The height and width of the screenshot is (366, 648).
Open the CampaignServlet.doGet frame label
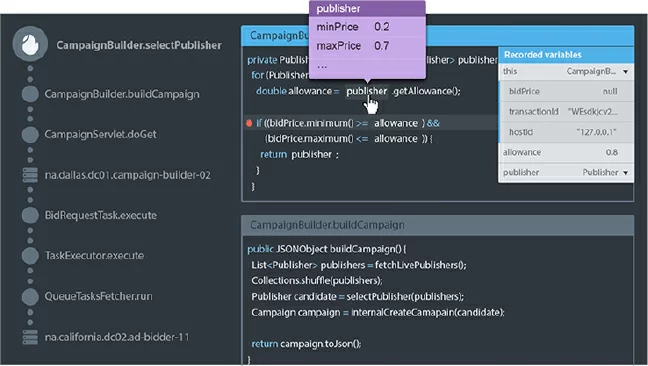click(100, 134)
